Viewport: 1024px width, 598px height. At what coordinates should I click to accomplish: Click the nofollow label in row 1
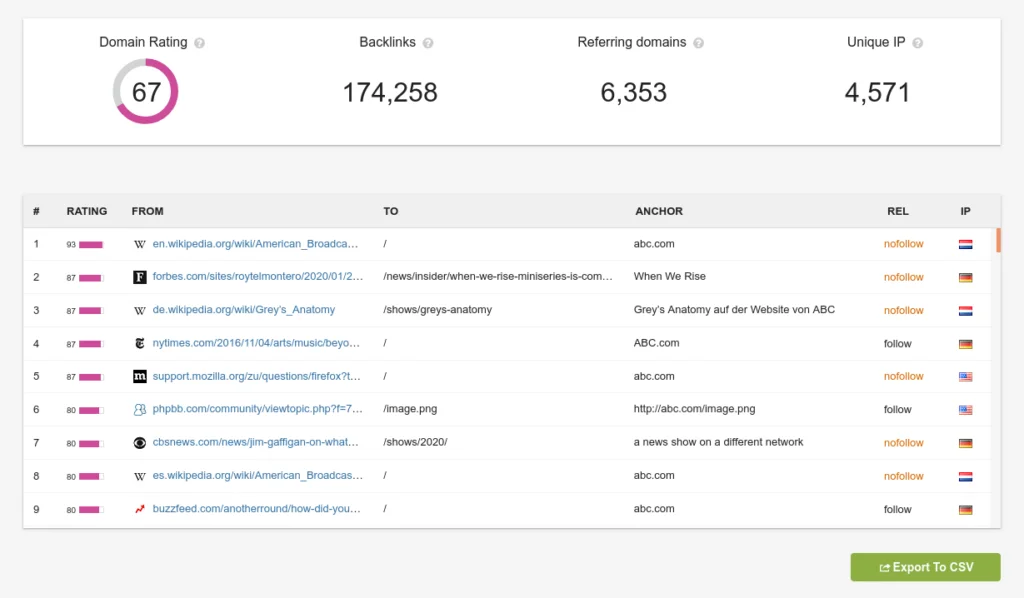pyautogui.click(x=903, y=244)
